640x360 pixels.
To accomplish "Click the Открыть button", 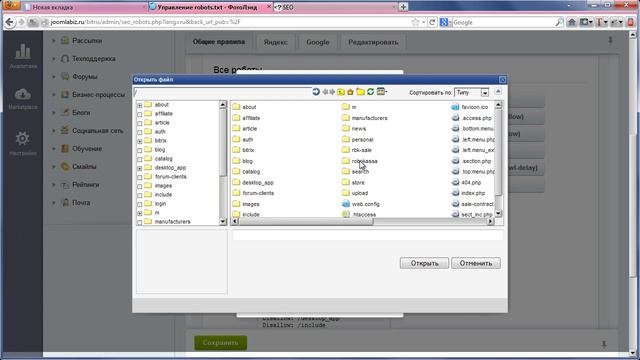I will (424, 263).
